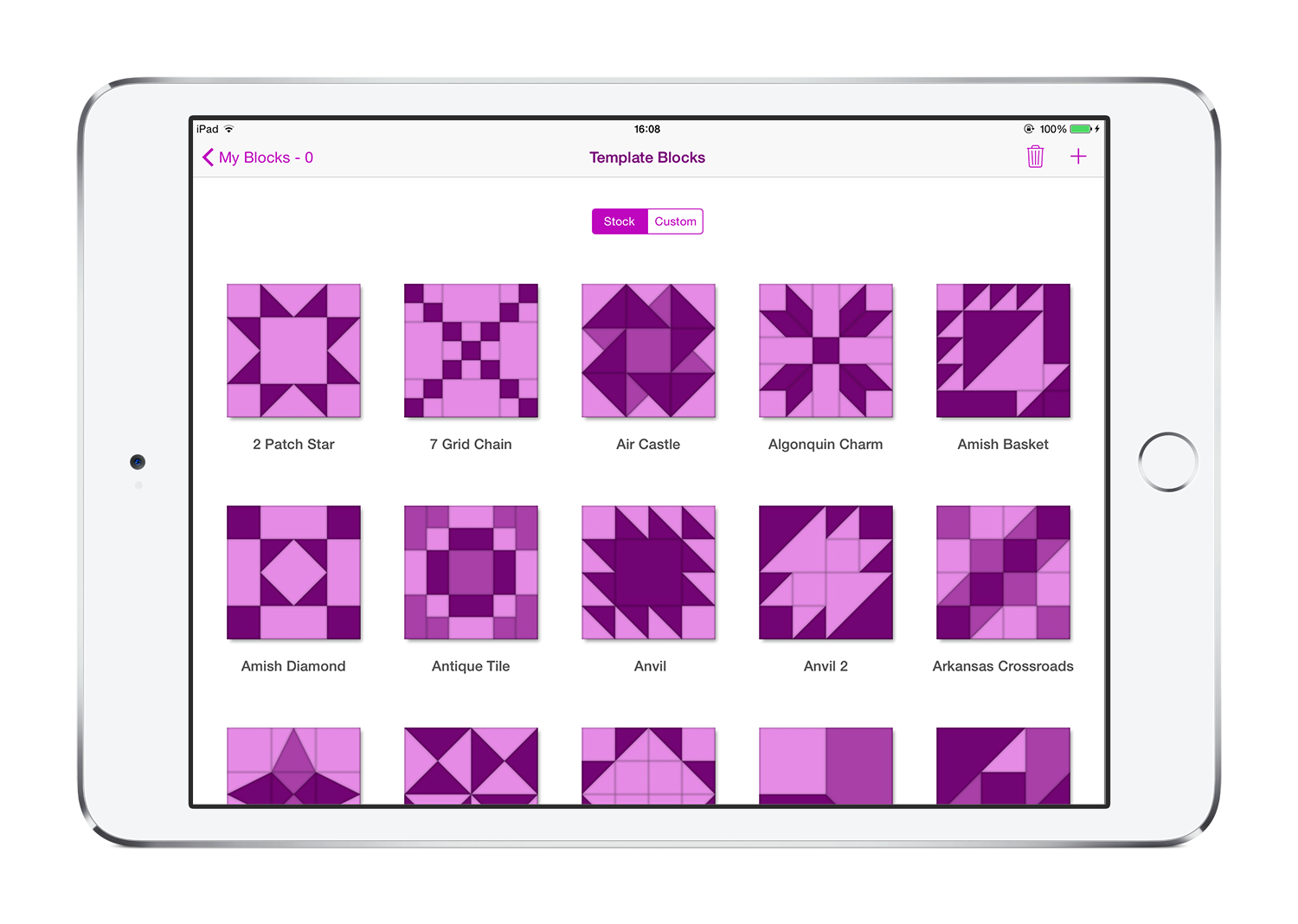The height and width of the screenshot is (924, 1298).
Task: Choose the Antique Tile block thumbnail
Action: 471,573
